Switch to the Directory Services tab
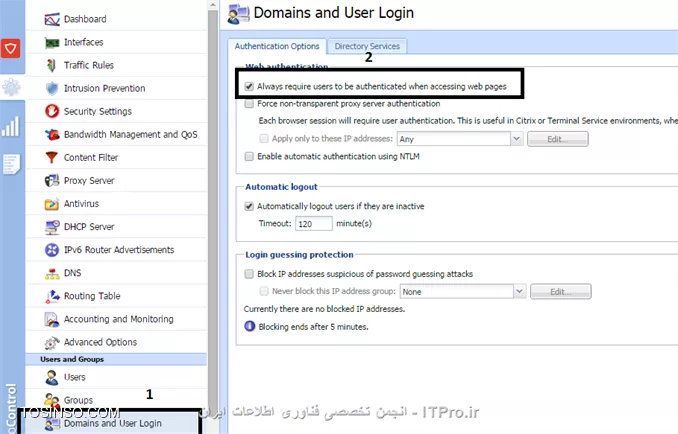 coord(367,46)
